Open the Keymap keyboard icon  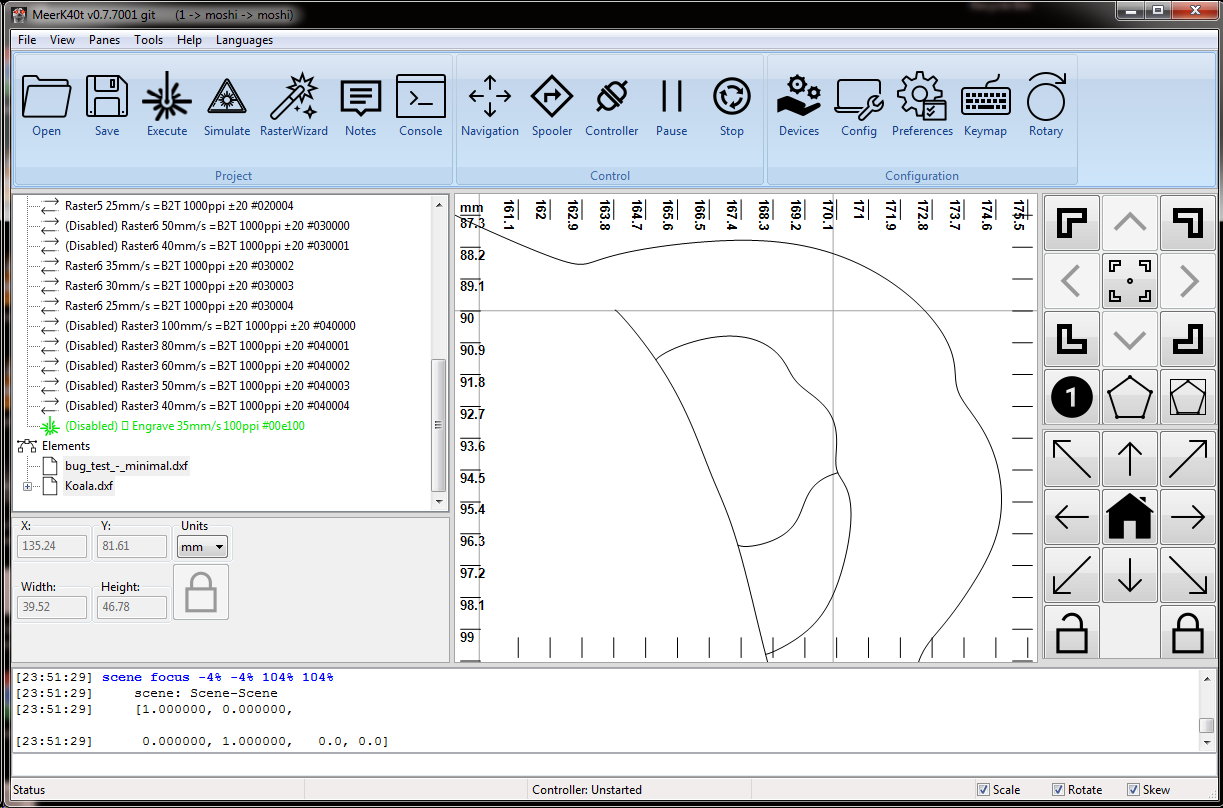986,106
